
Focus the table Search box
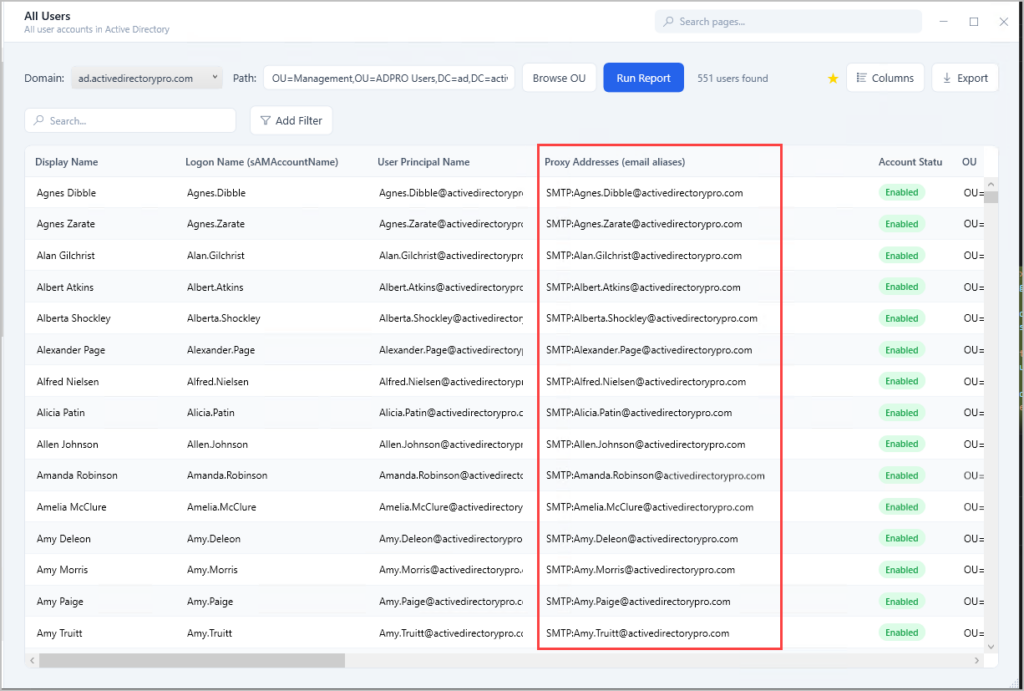point(130,120)
